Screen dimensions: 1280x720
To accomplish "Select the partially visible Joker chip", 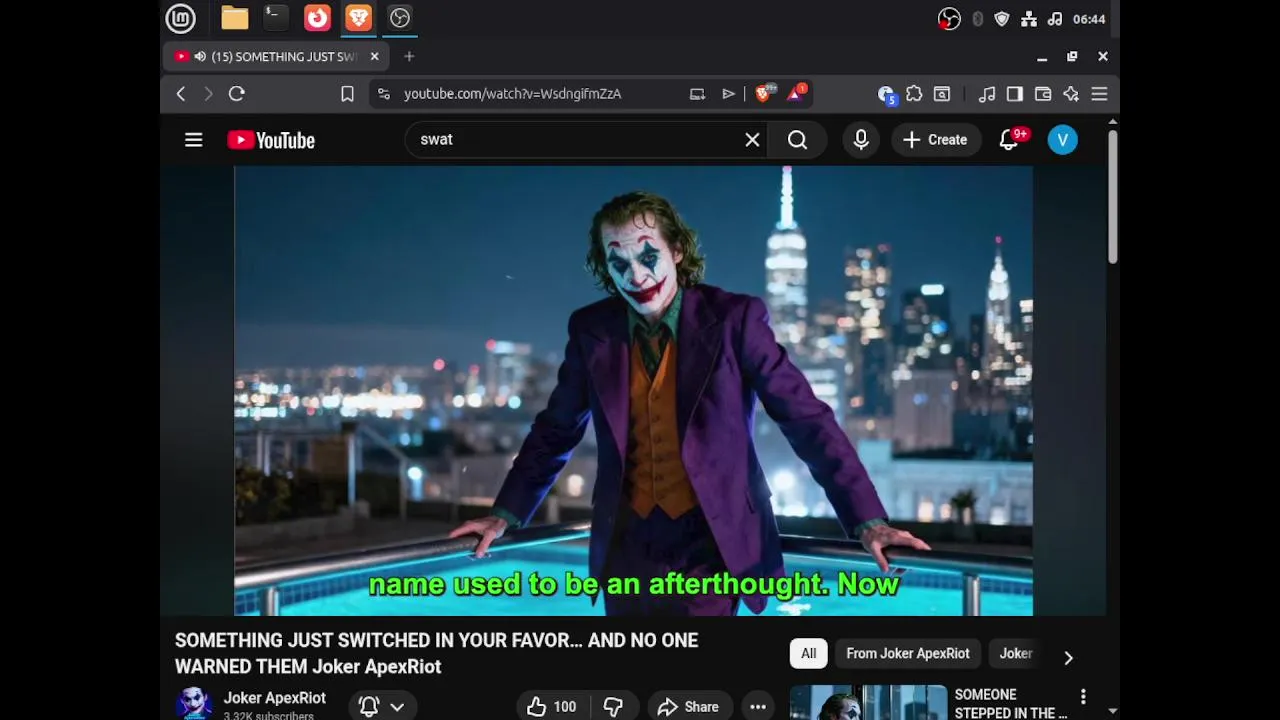I will [1016, 654].
